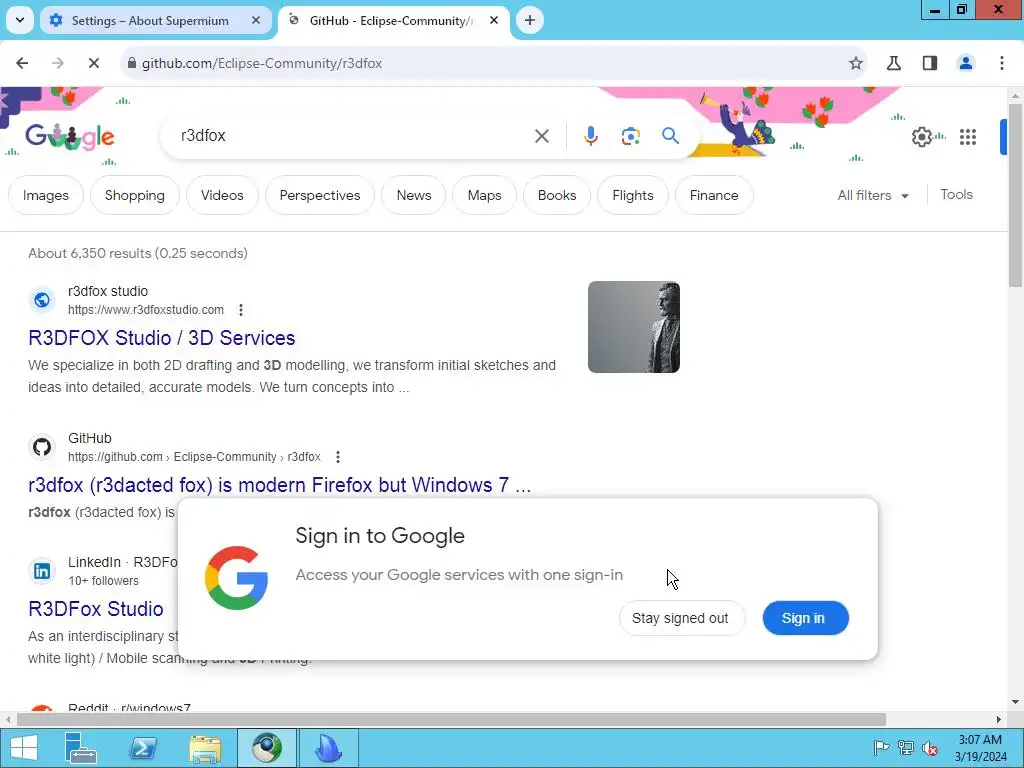The height and width of the screenshot is (768, 1024).
Task: Click the https://www.r3dfoxstudio.com URL text
Action: coord(146,310)
